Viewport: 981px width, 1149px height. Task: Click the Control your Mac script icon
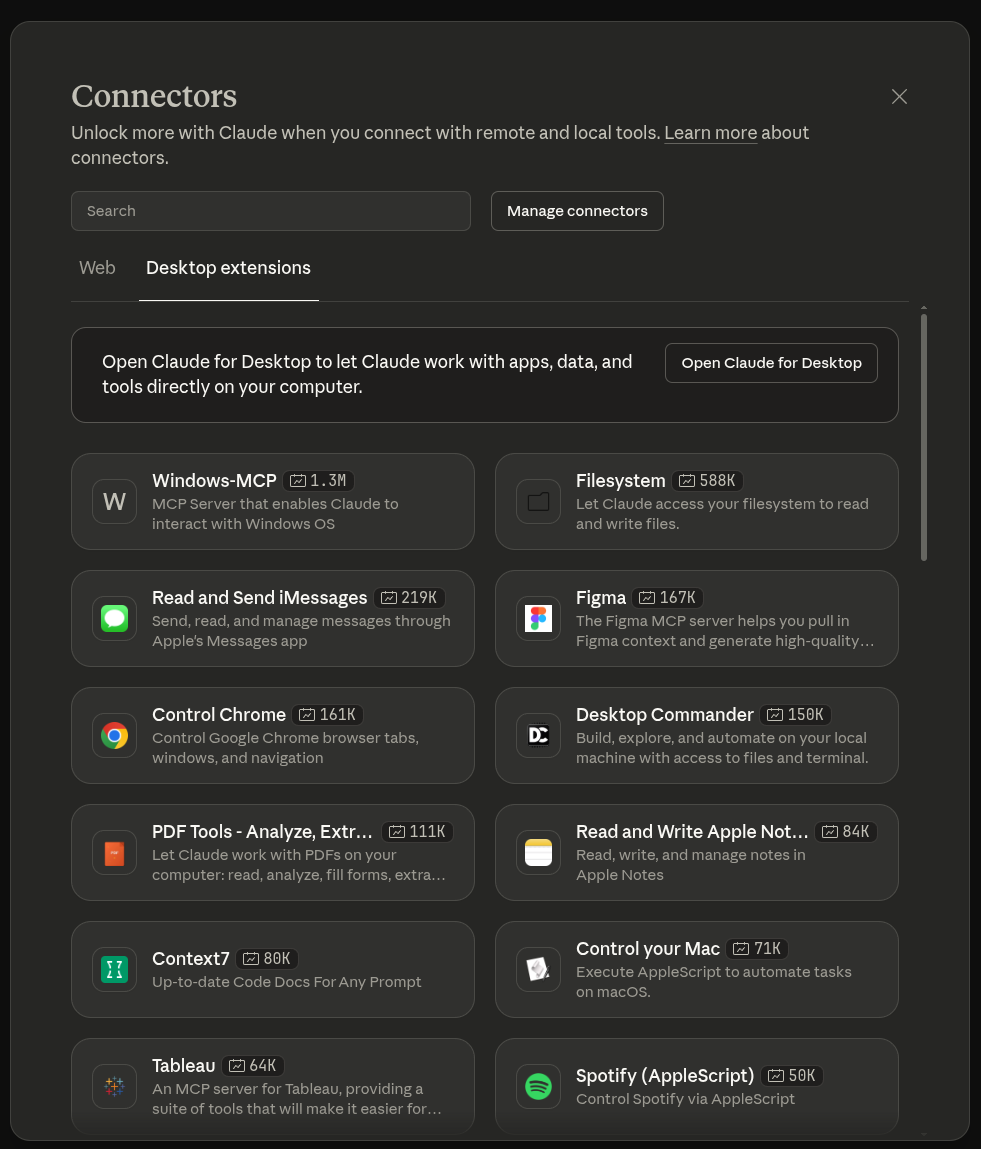(538, 970)
